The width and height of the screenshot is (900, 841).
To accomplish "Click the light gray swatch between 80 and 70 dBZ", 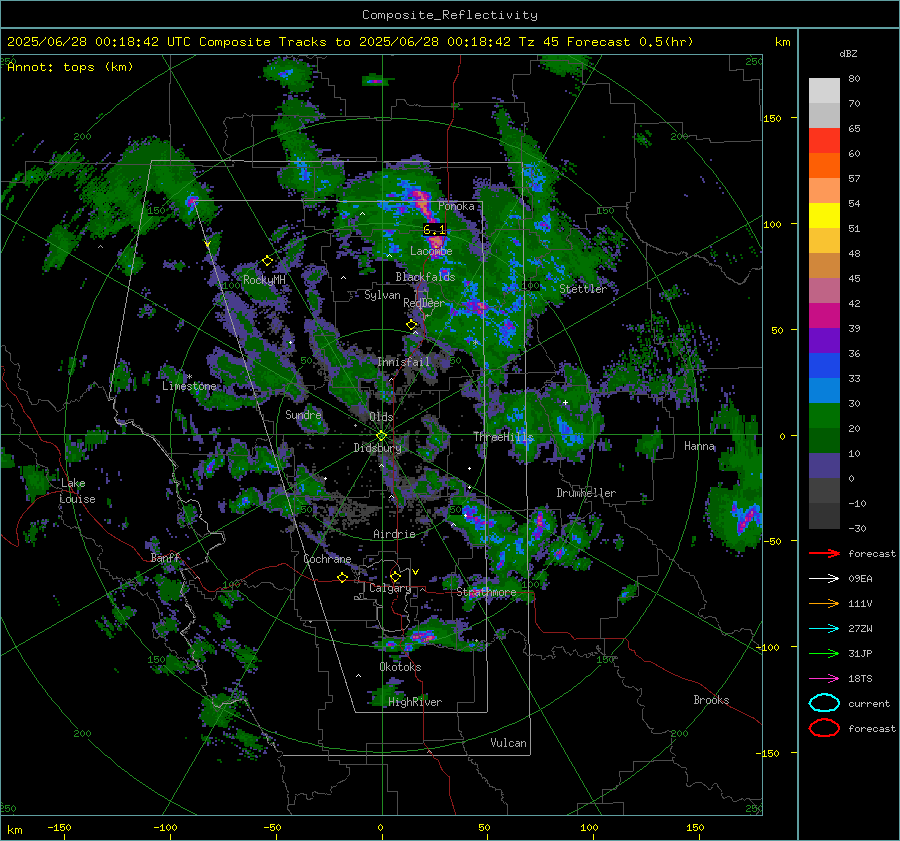I will (x=824, y=91).
